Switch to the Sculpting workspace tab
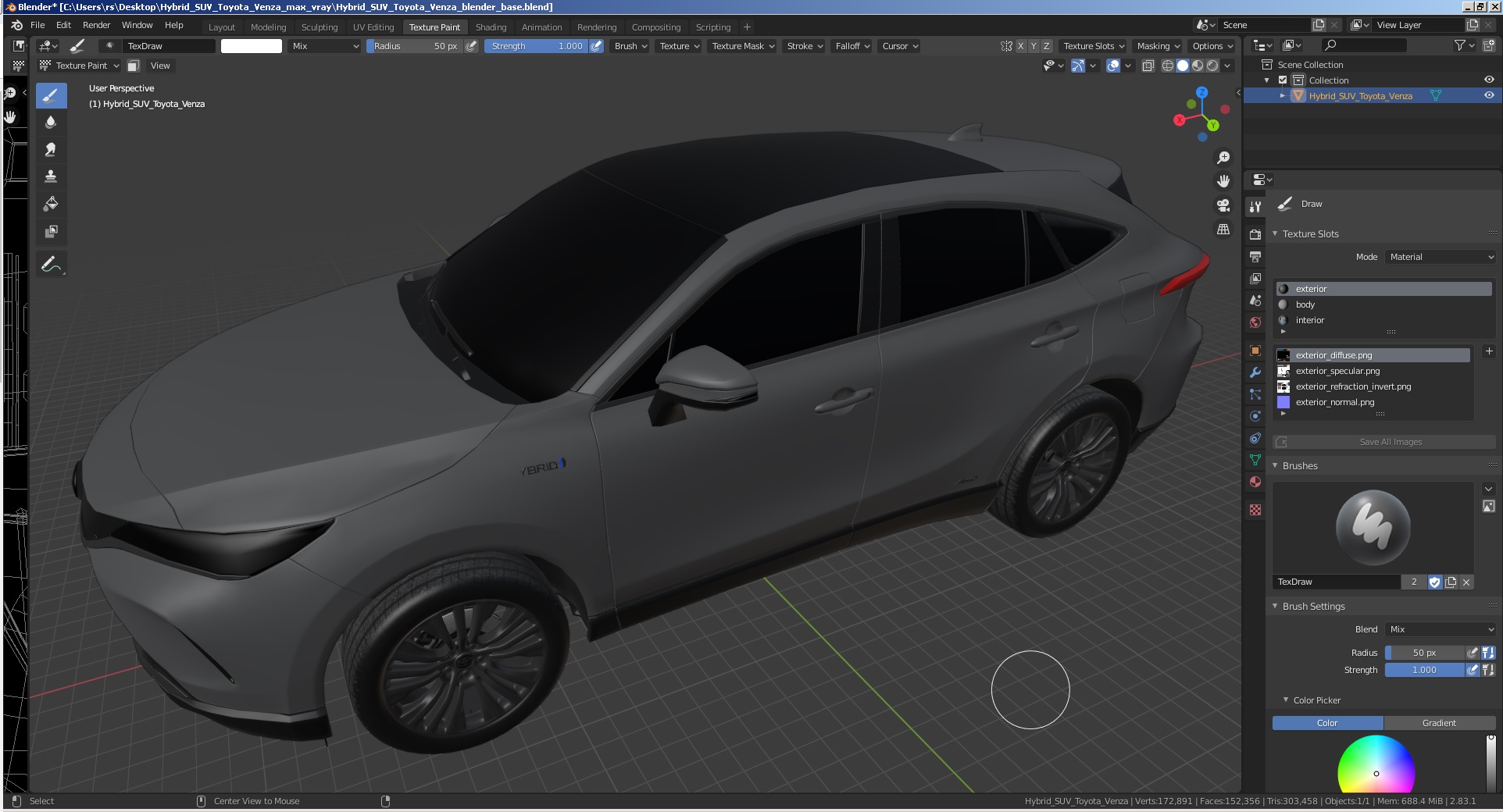Screen dimensions: 1503x812 tap(320, 27)
